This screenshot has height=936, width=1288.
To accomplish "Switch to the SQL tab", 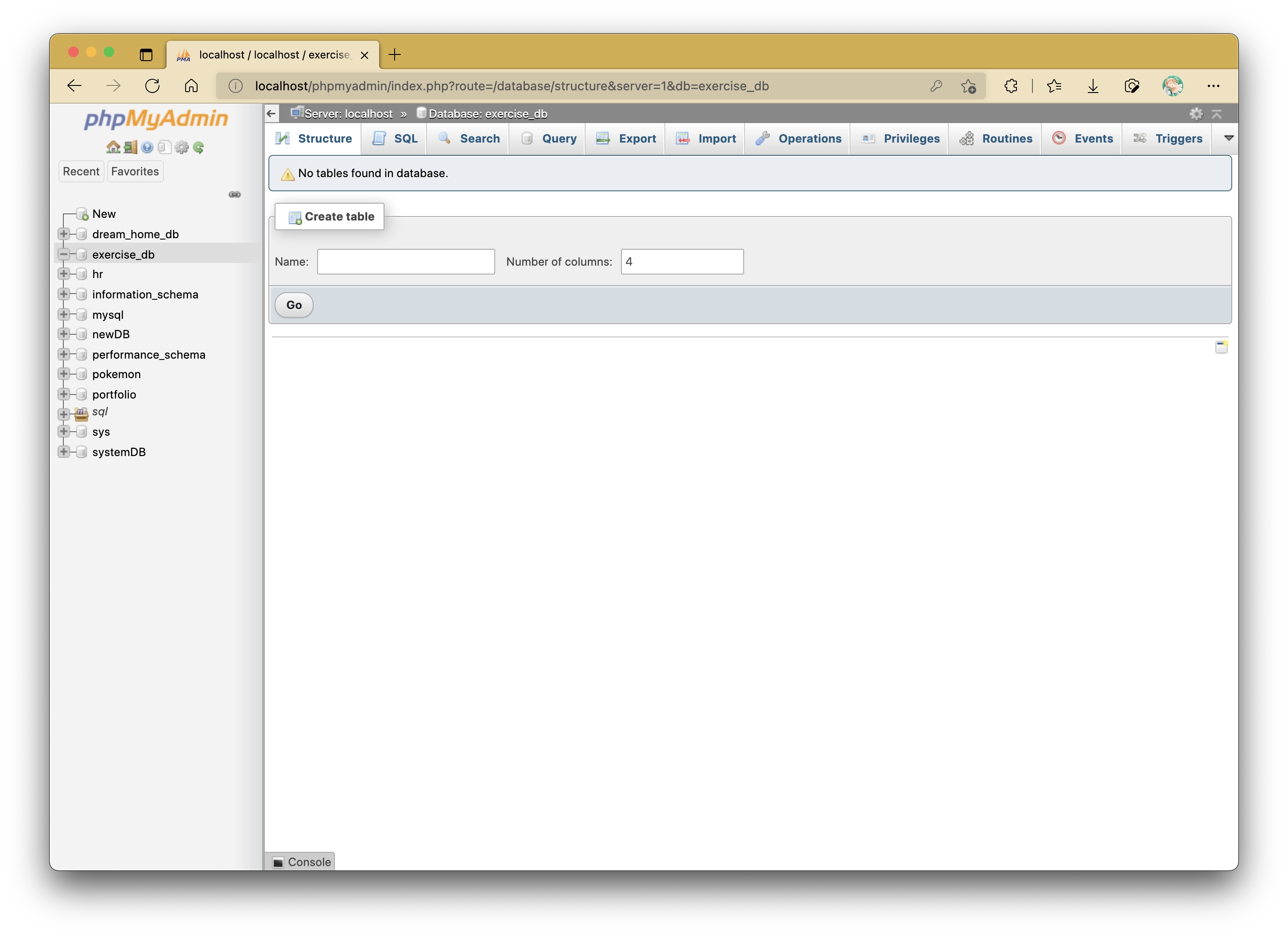I will [x=395, y=139].
